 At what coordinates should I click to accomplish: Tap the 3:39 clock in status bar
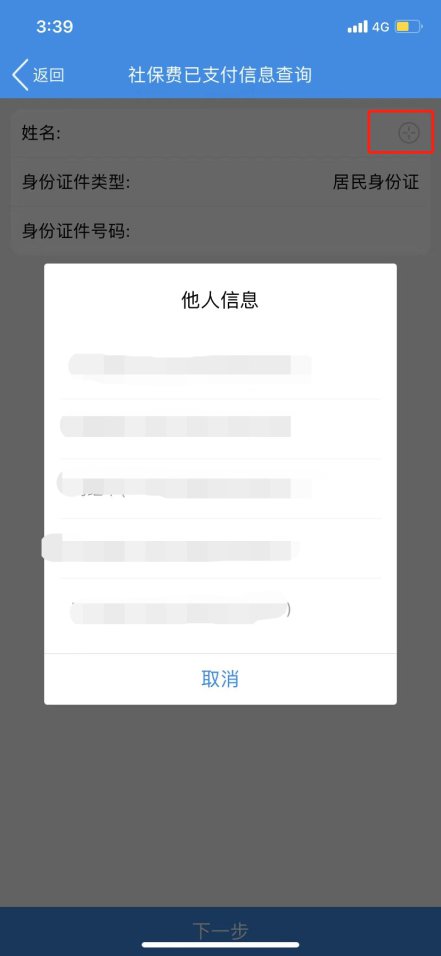coord(54,26)
